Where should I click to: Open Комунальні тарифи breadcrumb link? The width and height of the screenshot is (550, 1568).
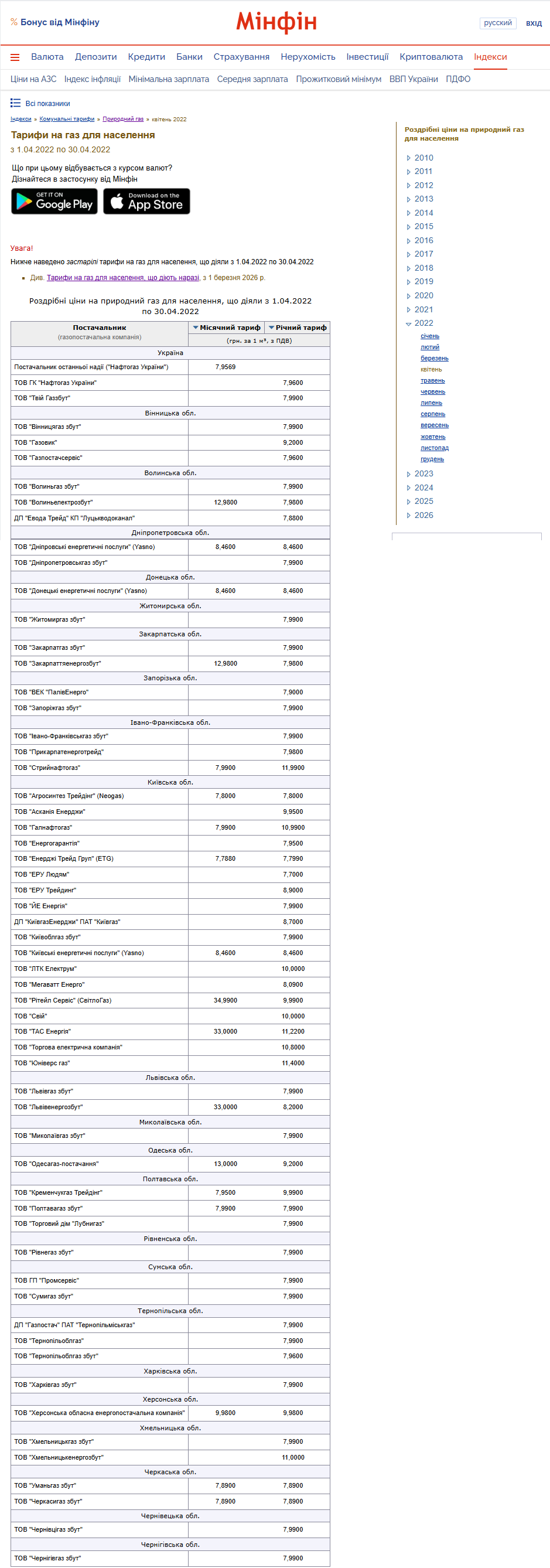click(67, 120)
